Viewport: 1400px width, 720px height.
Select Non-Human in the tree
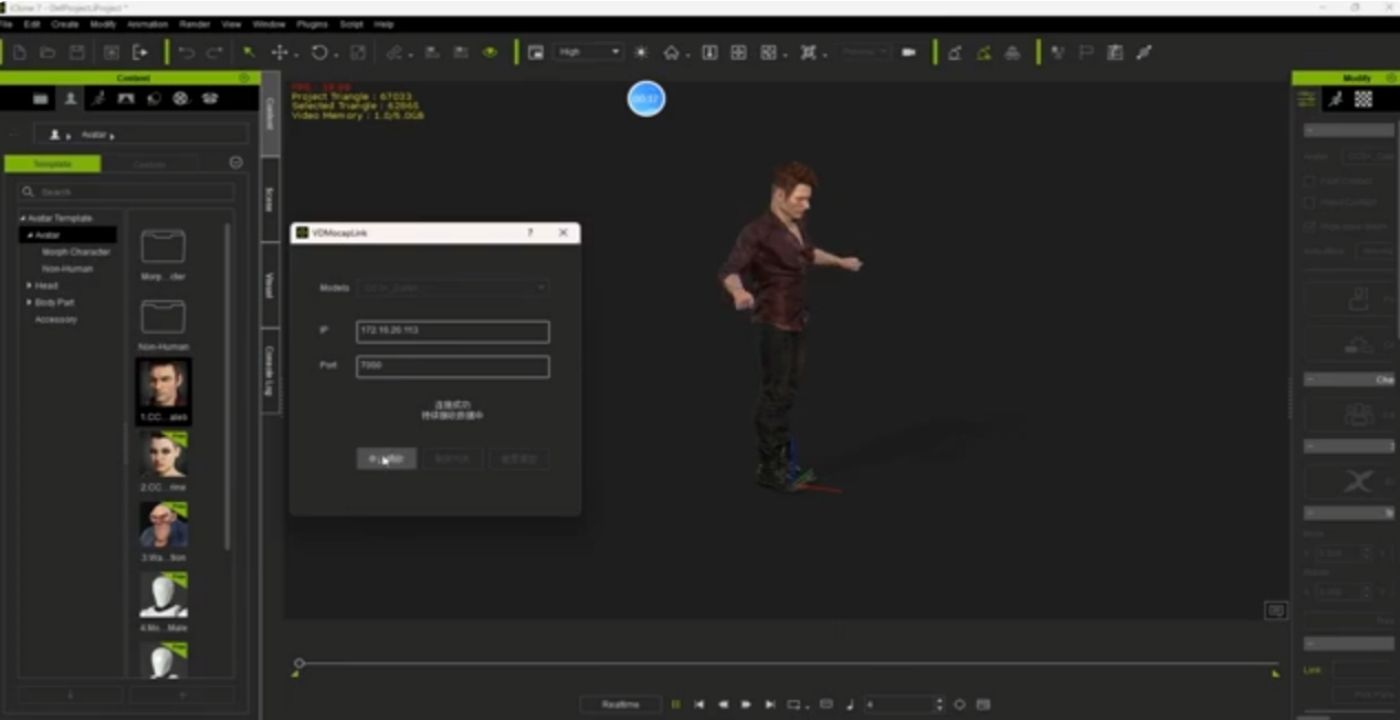(67, 269)
